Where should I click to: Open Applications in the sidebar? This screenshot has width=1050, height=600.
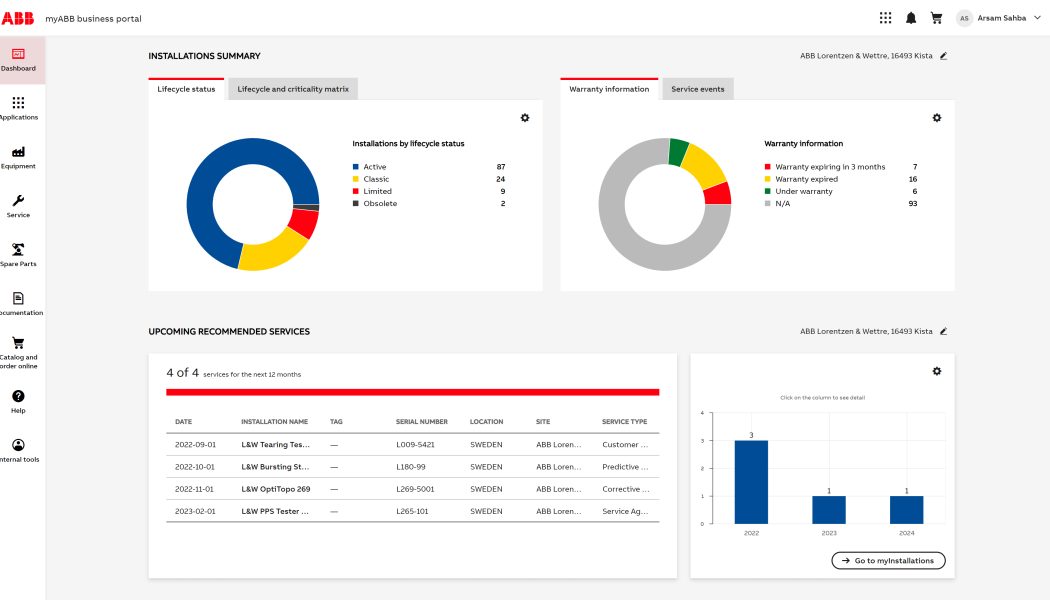[18, 108]
